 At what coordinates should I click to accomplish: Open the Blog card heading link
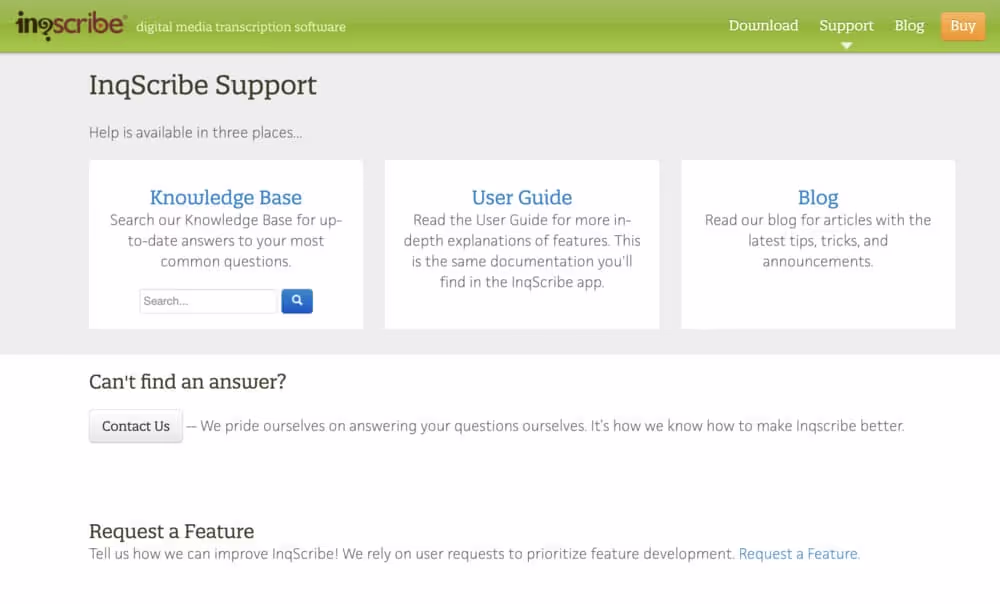point(818,197)
